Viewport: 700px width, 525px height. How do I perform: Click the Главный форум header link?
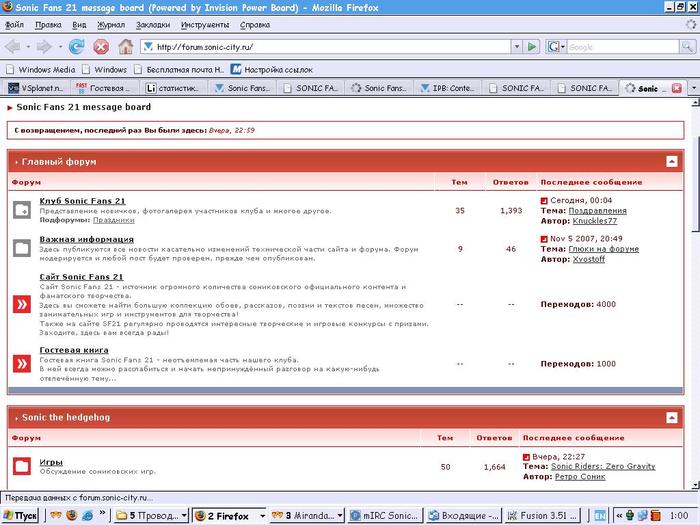59,162
